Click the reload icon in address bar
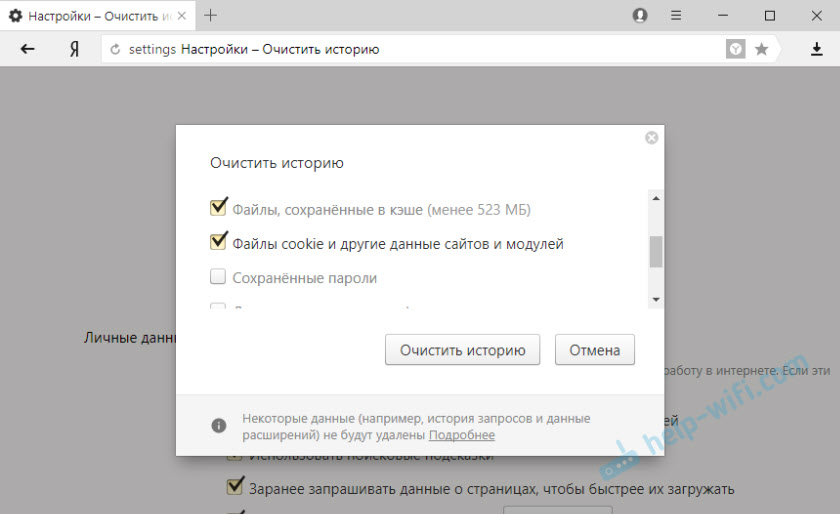 pos(115,49)
